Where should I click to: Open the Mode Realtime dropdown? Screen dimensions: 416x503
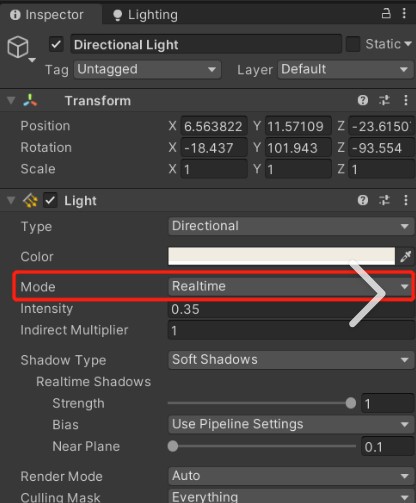[291, 286]
